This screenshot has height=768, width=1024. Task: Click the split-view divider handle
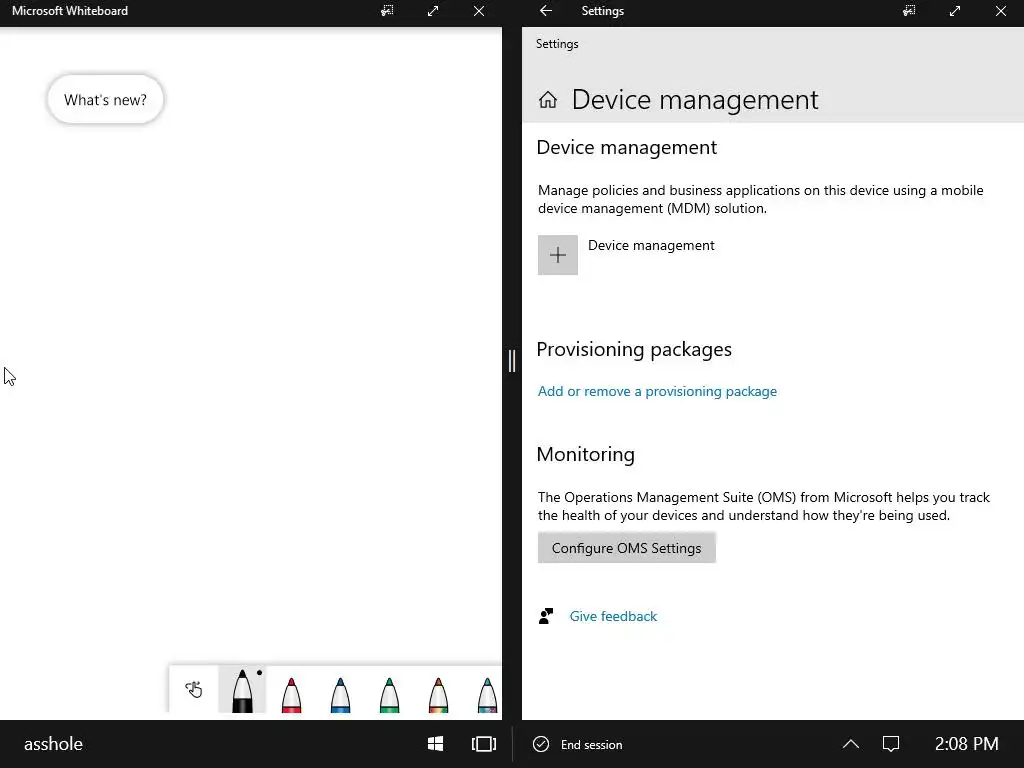click(512, 360)
